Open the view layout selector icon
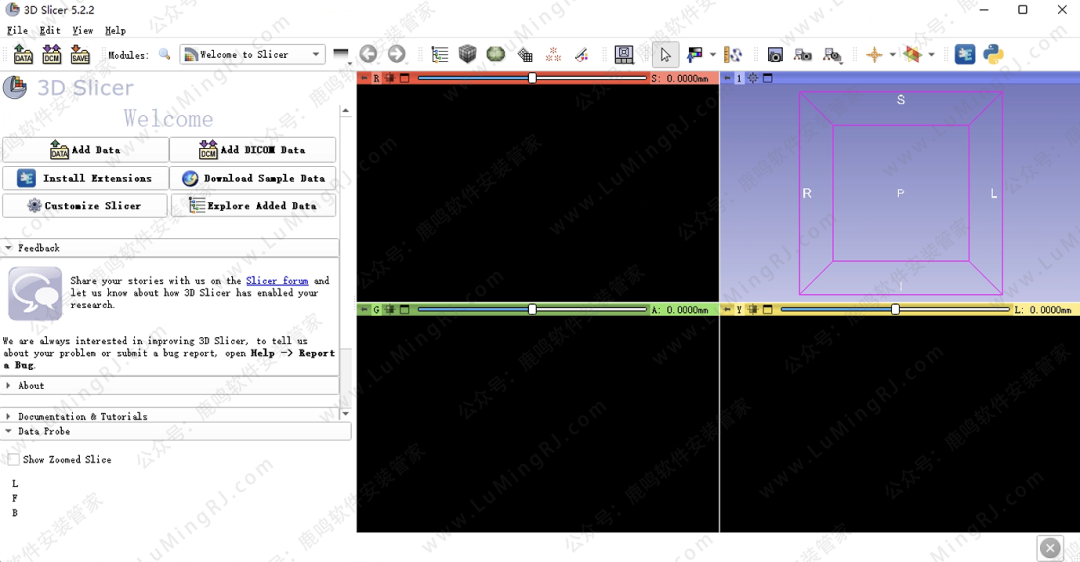 pyautogui.click(x=624, y=54)
